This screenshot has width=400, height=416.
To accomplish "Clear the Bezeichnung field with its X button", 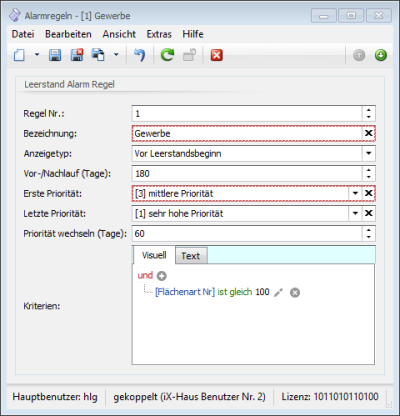I will tap(368, 133).
